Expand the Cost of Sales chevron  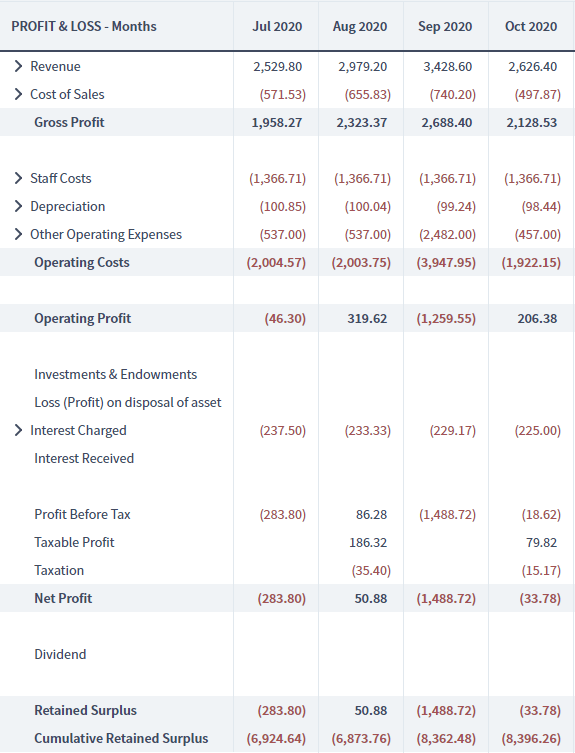18,94
